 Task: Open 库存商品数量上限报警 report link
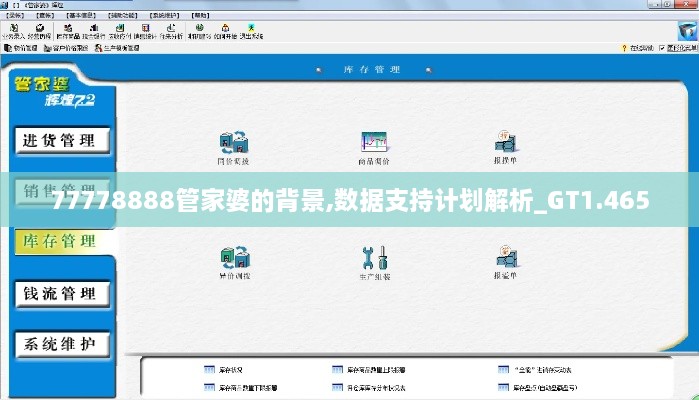tap(369, 370)
